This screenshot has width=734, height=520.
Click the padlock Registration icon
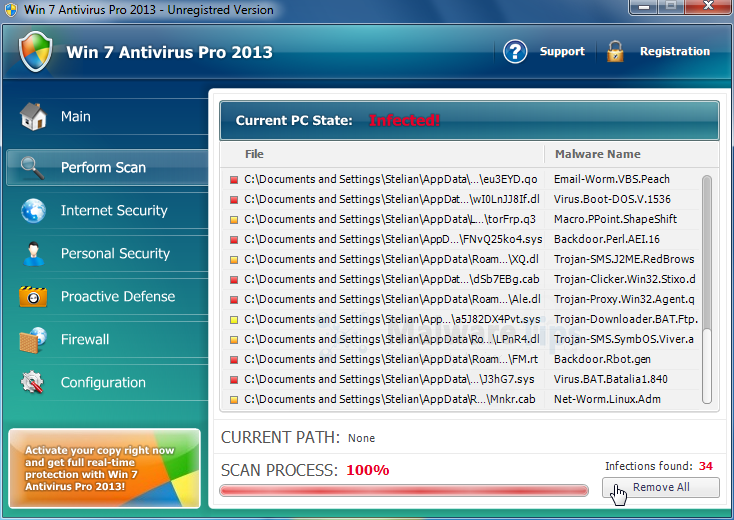point(615,51)
